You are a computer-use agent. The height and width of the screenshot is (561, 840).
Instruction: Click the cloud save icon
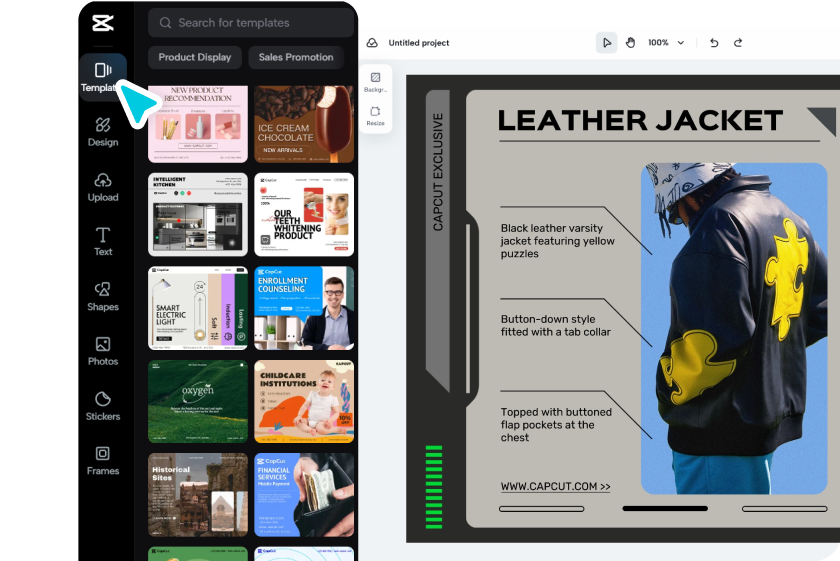pos(372,43)
